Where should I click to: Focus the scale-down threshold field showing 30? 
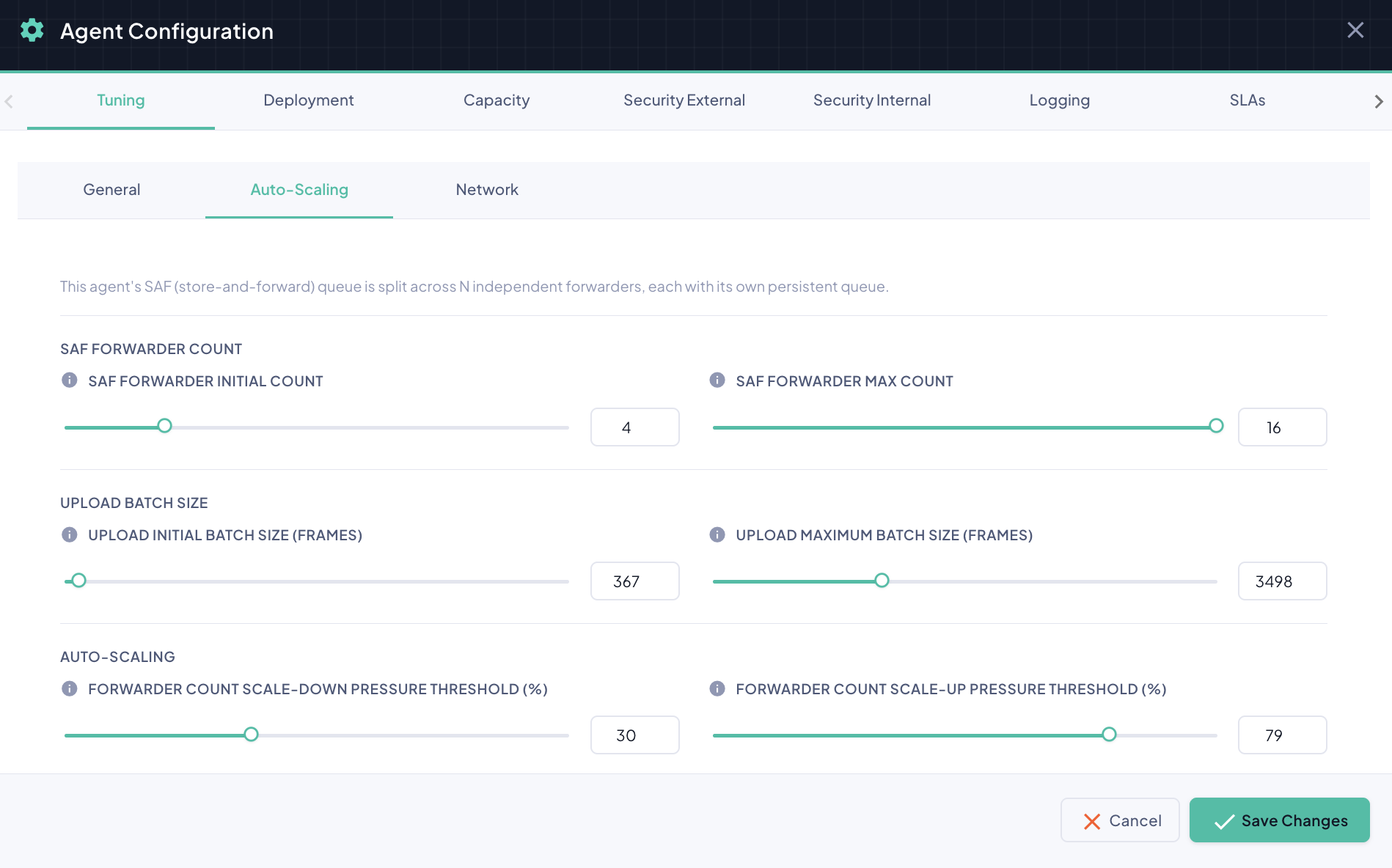pyautogui.click(x=635, y=735)
